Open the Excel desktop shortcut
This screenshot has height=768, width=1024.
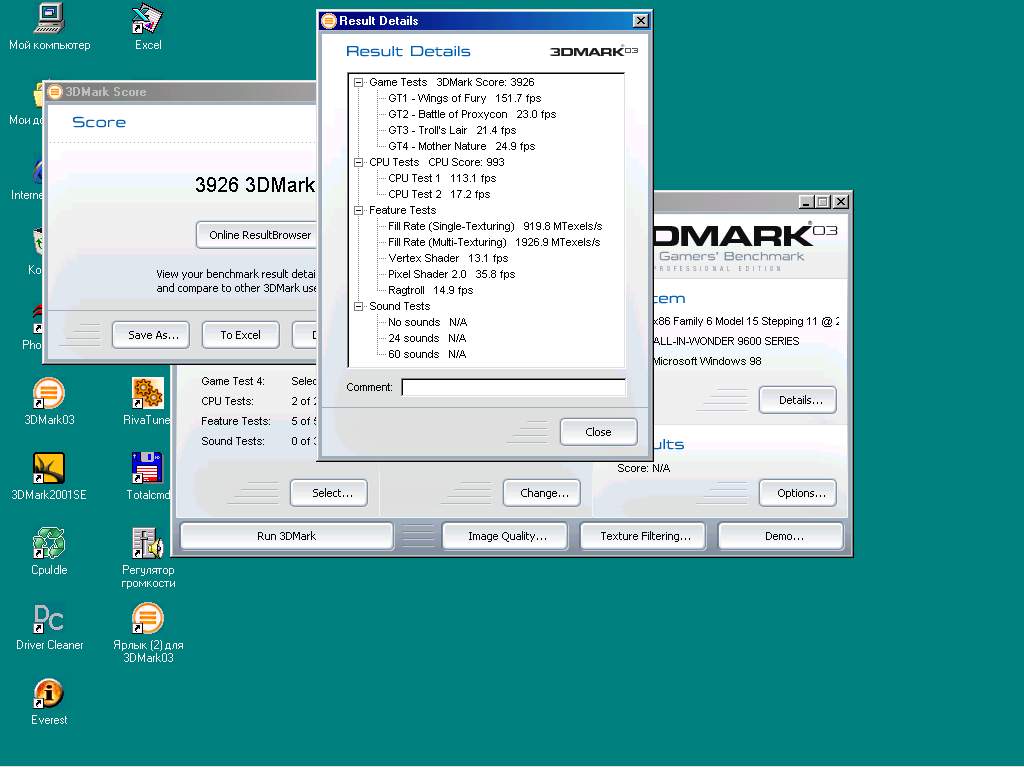pyautogui.click(x=147, y=19)
